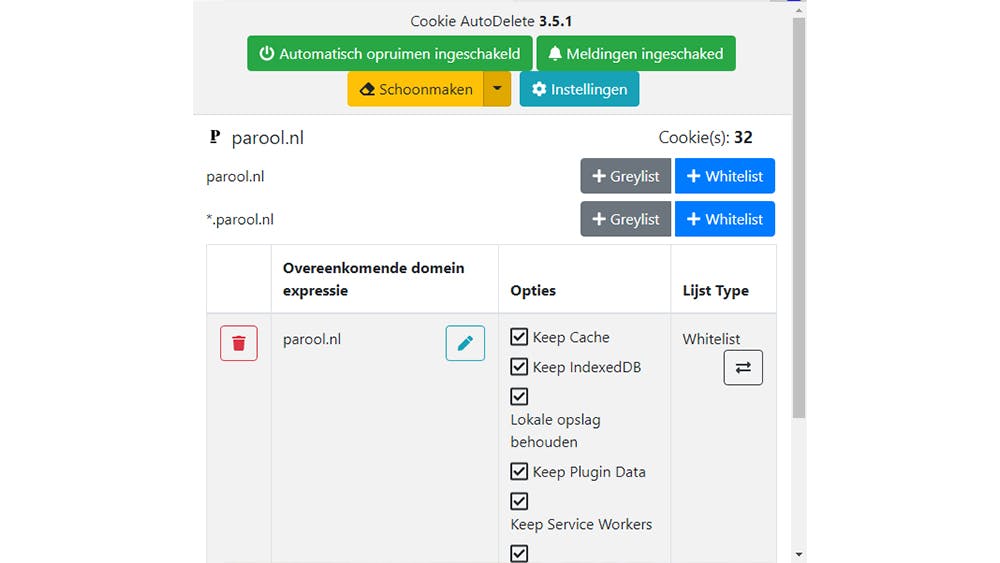This screenshot has width=1000, height=563.
Task: Add parool.nl to Greylist
Action: tap(625, 176)
